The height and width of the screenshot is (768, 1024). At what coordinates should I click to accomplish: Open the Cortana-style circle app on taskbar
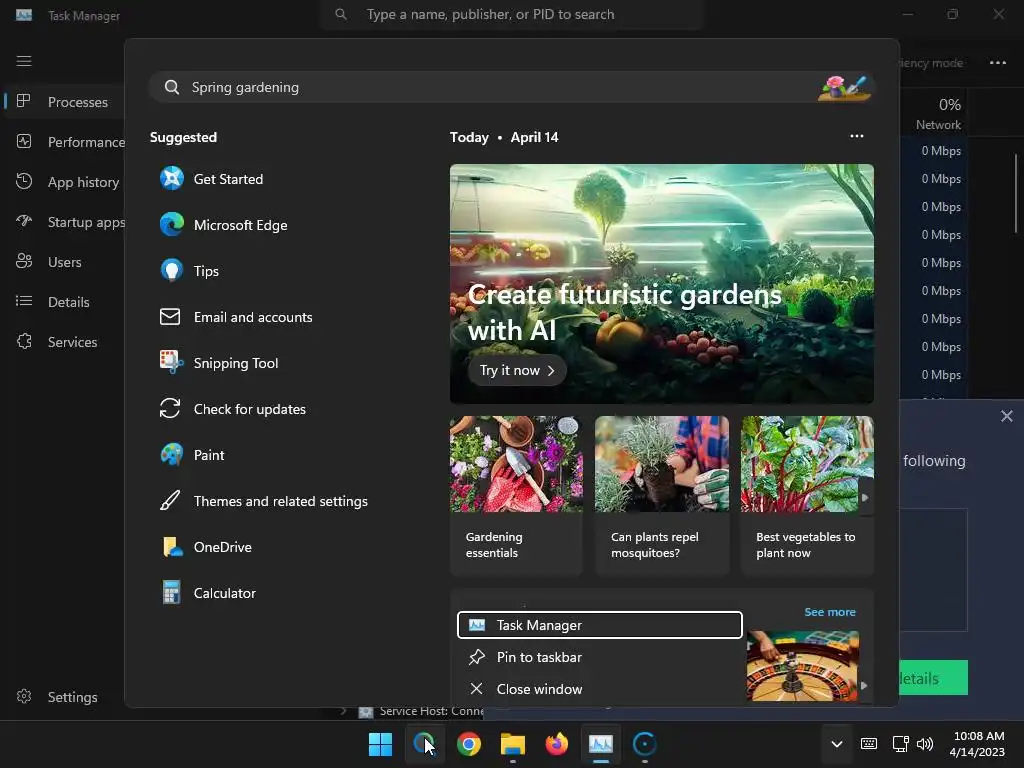645,744
